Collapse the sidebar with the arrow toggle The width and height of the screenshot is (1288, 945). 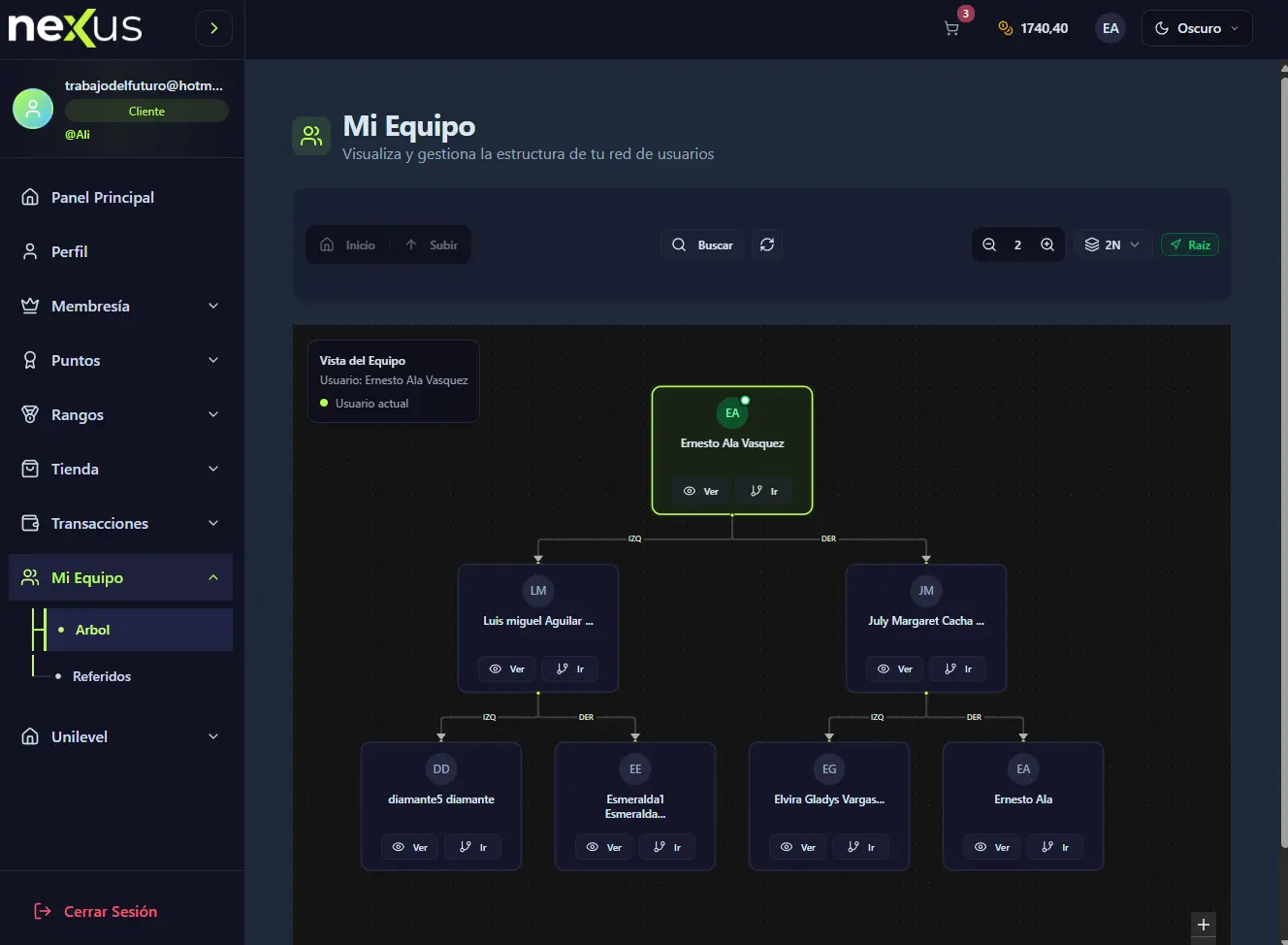(213, 28)
